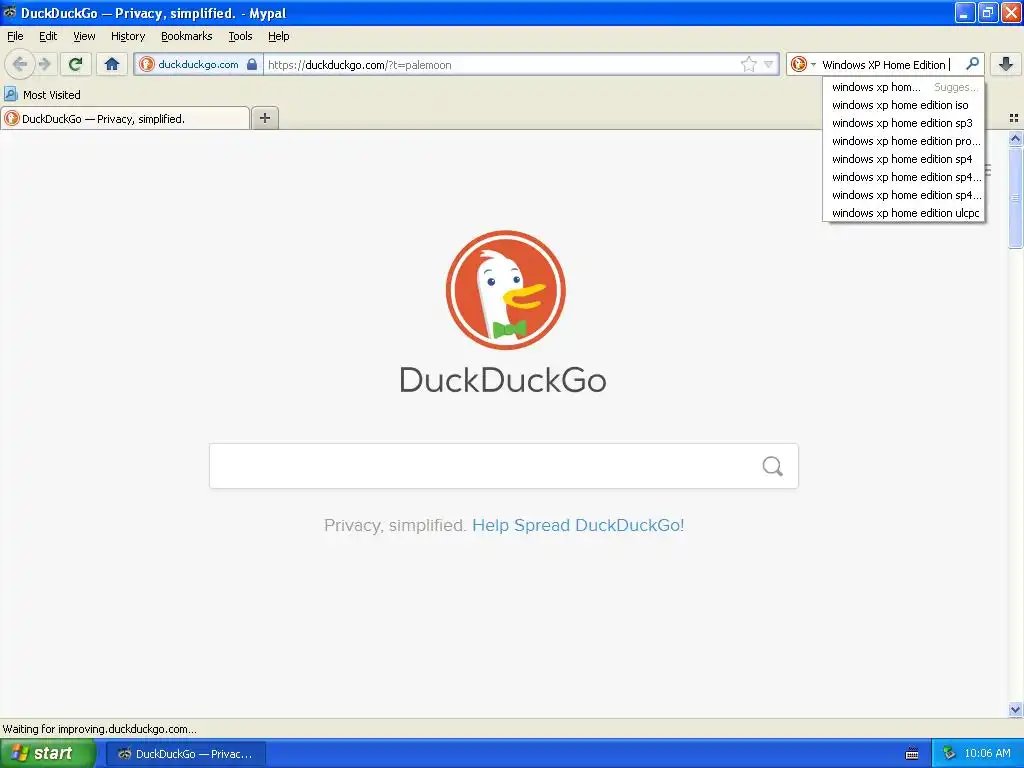Open the Downloads arrow icon

(x=1006, y=64)
